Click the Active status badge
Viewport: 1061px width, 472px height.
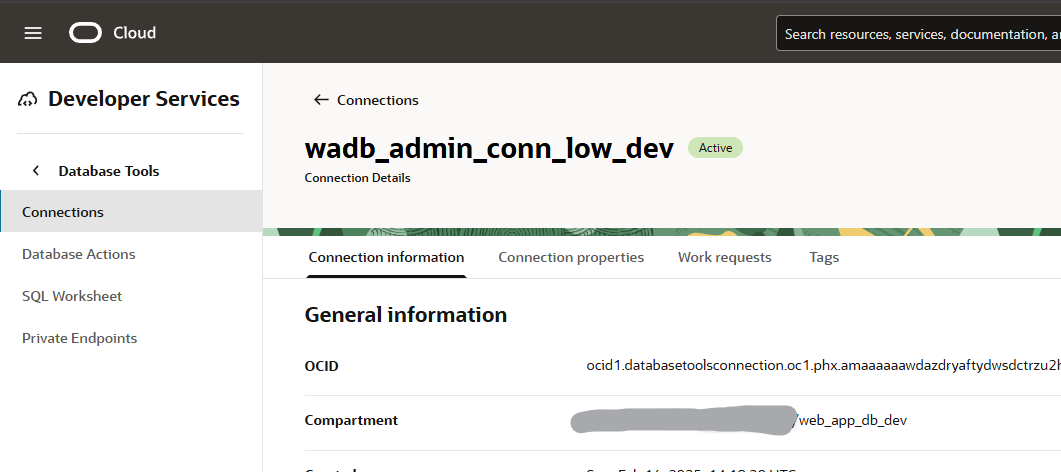click(715, 147)
